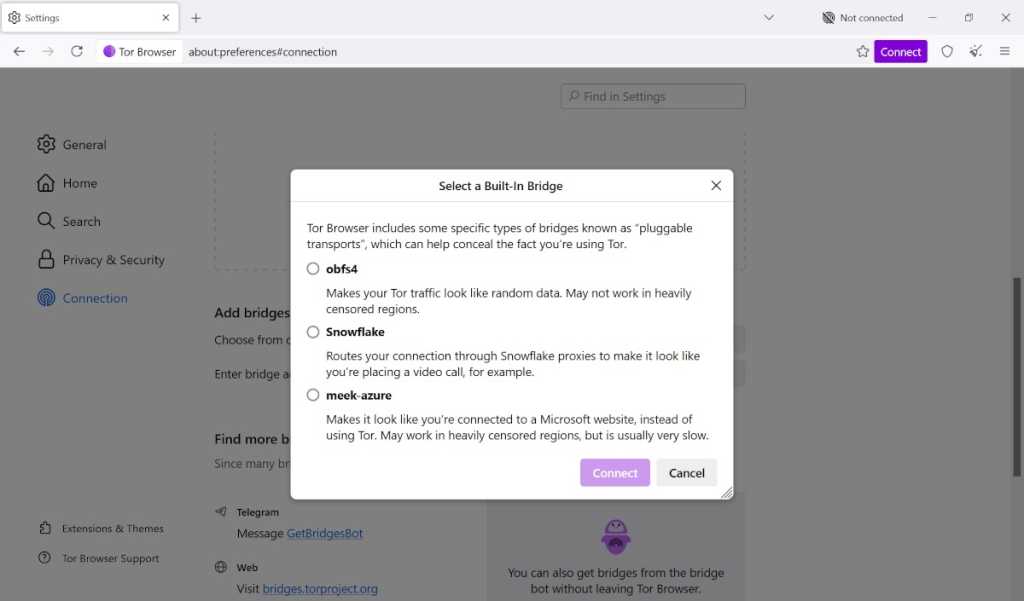Open the list-all-tabs chevron
The height and width of the screenshot is (601, 1024).
click(x=768, y=17)
